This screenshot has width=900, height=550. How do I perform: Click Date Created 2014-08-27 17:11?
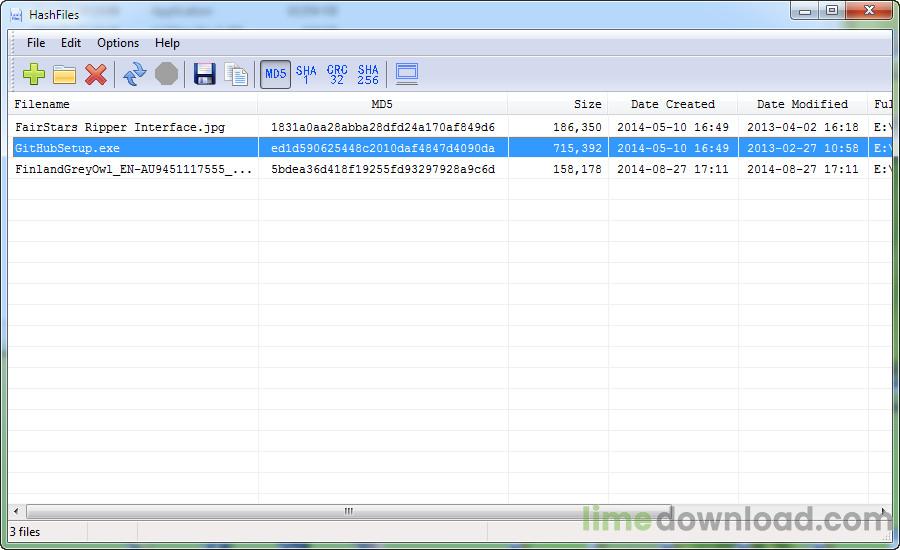673,169
